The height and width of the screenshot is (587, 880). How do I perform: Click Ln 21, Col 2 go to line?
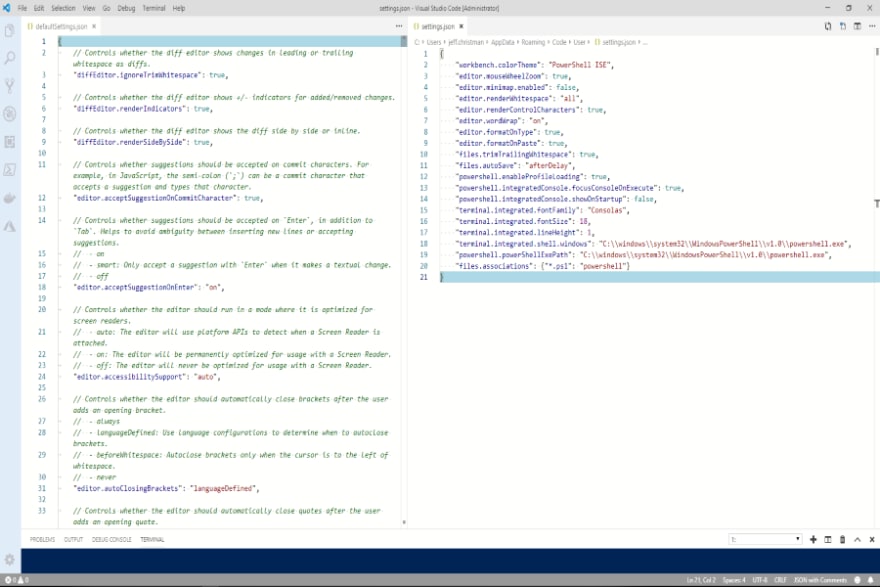coord(701,580)
